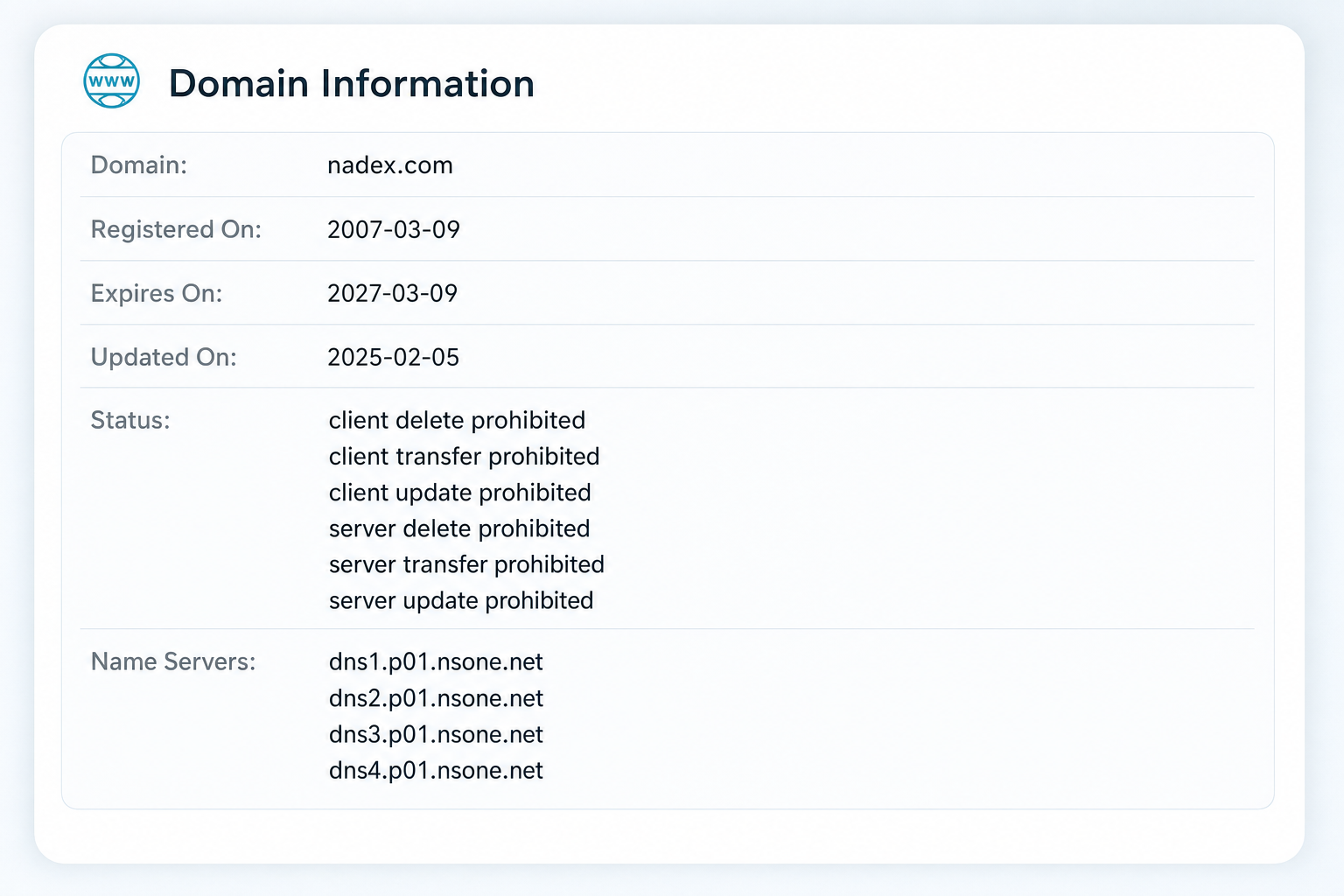This screenshot has width=1344, height=896.
Task: Click name server dns1.p01.nsone.net
Action: 436,662
